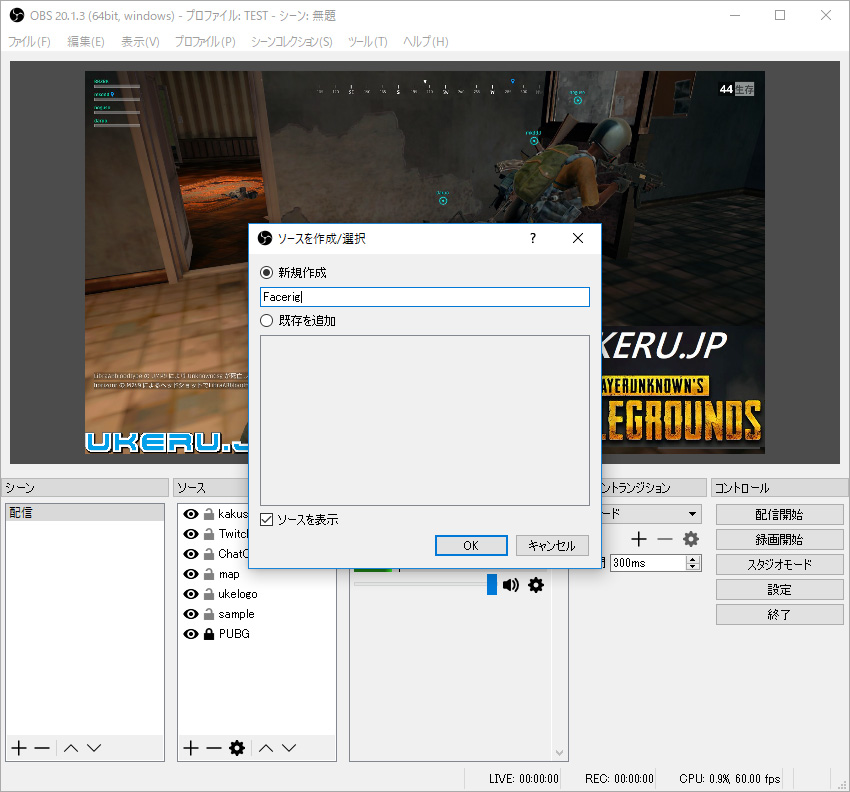Screen dimensions: 850x792
Task: Click the Facerig source name field
Action: coord(424,297)
